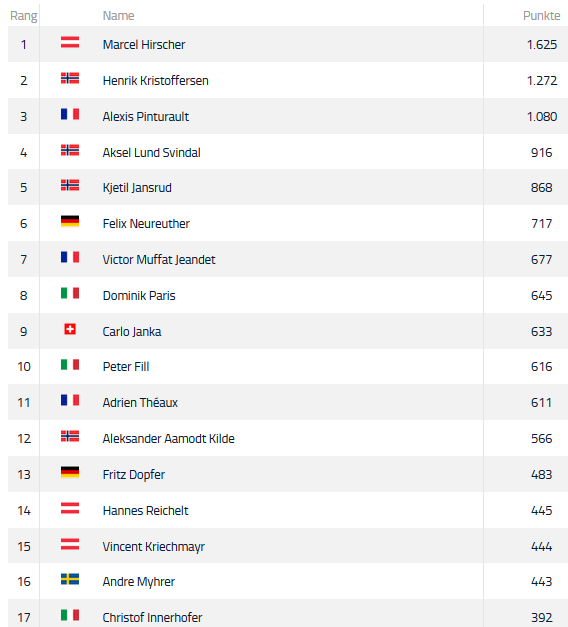Open the name Kjetil Jansrud

tap(137, 188)
